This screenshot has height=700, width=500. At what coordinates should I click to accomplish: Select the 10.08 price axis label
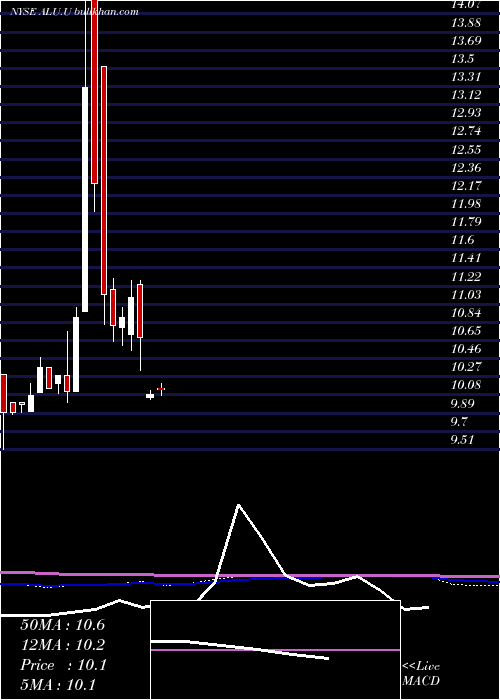point(466,385)
